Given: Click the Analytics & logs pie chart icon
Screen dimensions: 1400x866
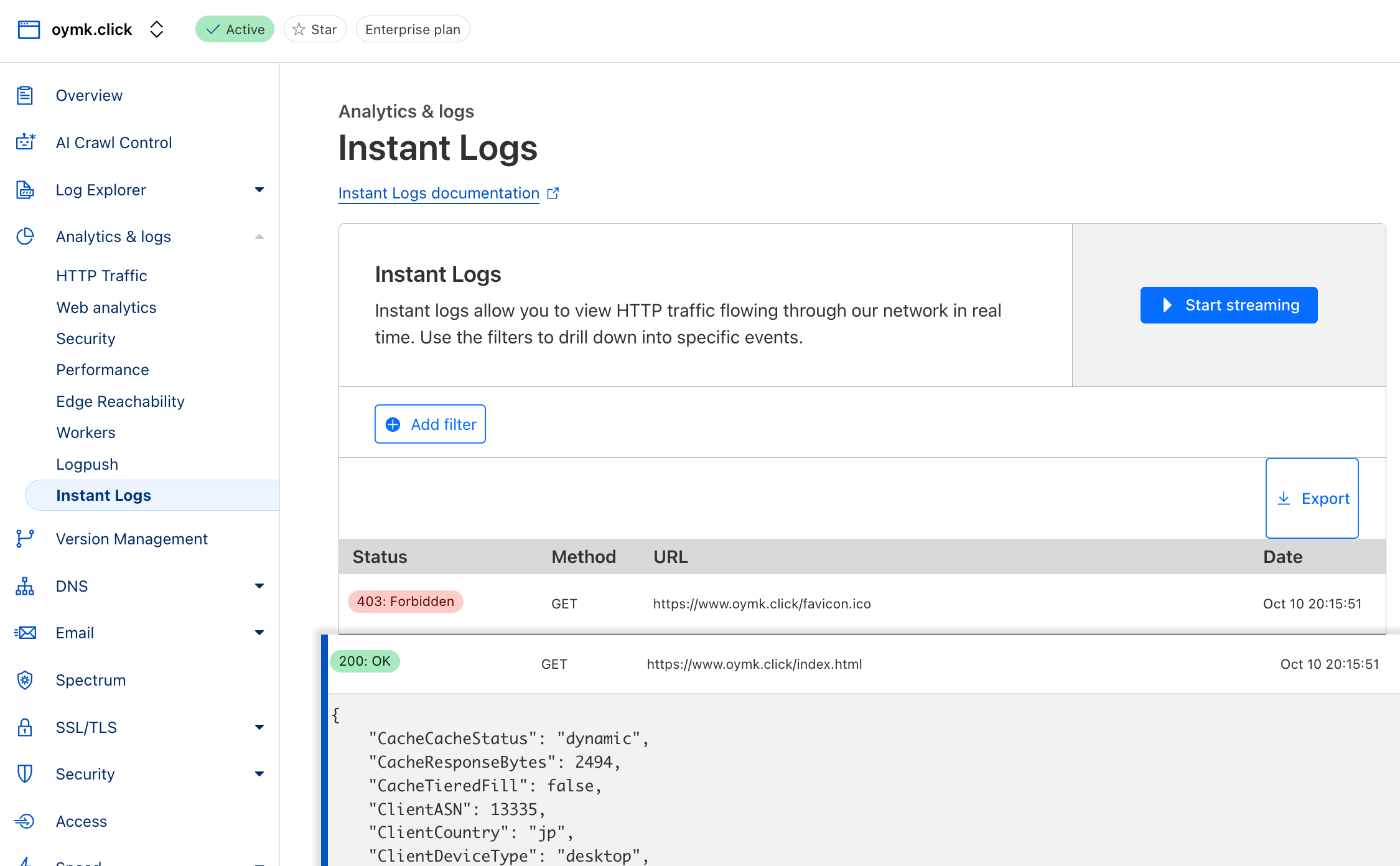Looking at the screenshot, I should click(26, 237).
